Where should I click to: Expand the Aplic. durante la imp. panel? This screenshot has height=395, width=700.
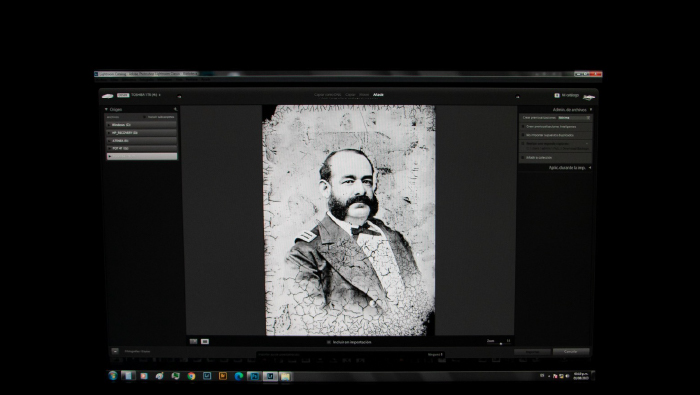point(570,168)
